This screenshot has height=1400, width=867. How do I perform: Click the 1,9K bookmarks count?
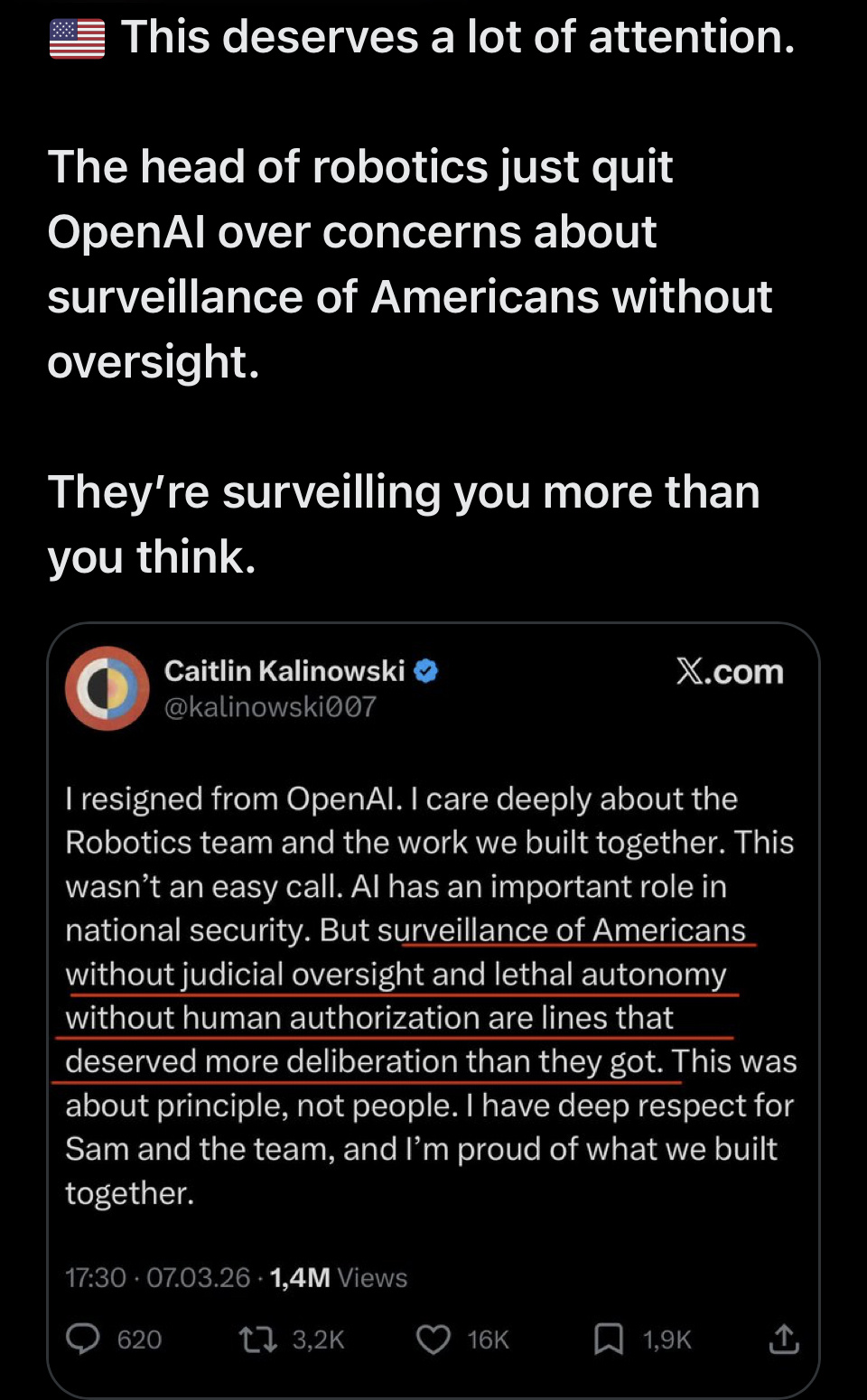coord(667,1339)
